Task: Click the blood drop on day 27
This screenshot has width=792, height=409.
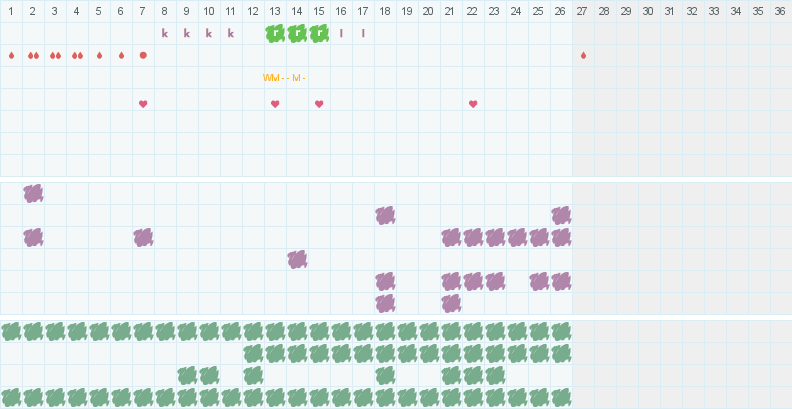Action: pos(583,55)
